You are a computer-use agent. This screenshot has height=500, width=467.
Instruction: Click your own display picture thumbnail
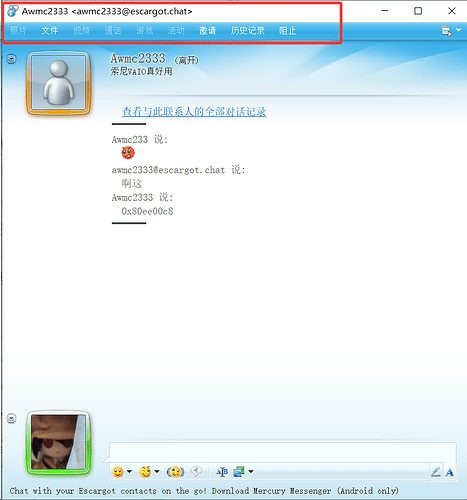pyautogui.click(x=58, y=442)
